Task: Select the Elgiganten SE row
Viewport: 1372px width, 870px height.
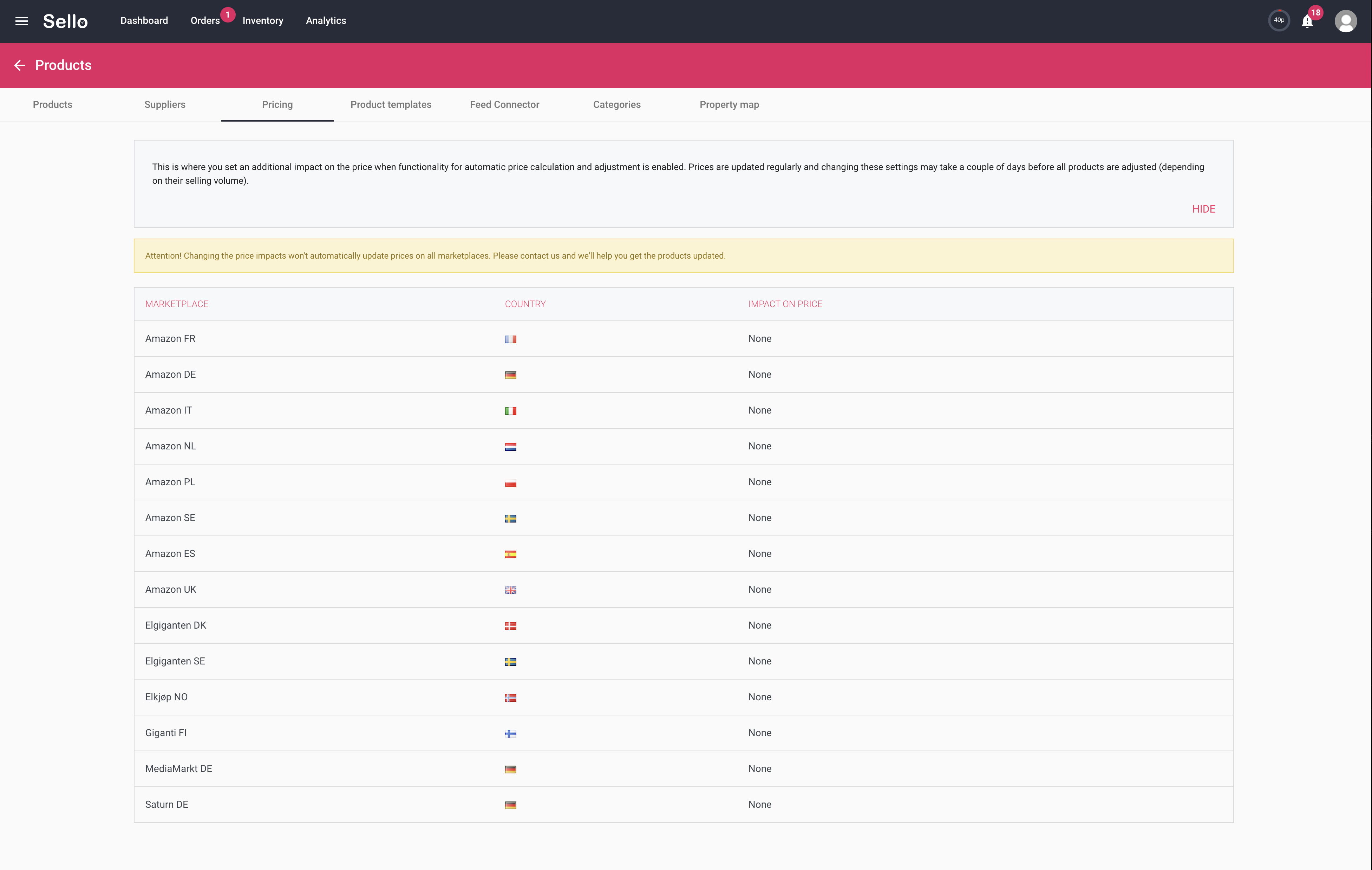Action: click(x=684, y=661)
